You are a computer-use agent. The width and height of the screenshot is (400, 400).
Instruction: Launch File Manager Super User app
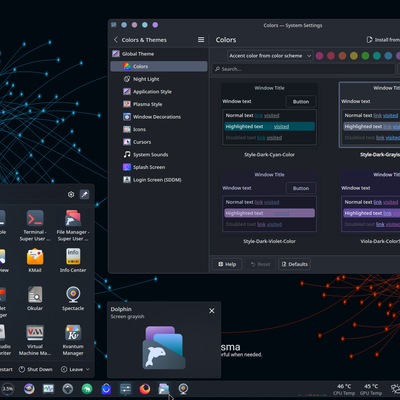pos(73,225)
